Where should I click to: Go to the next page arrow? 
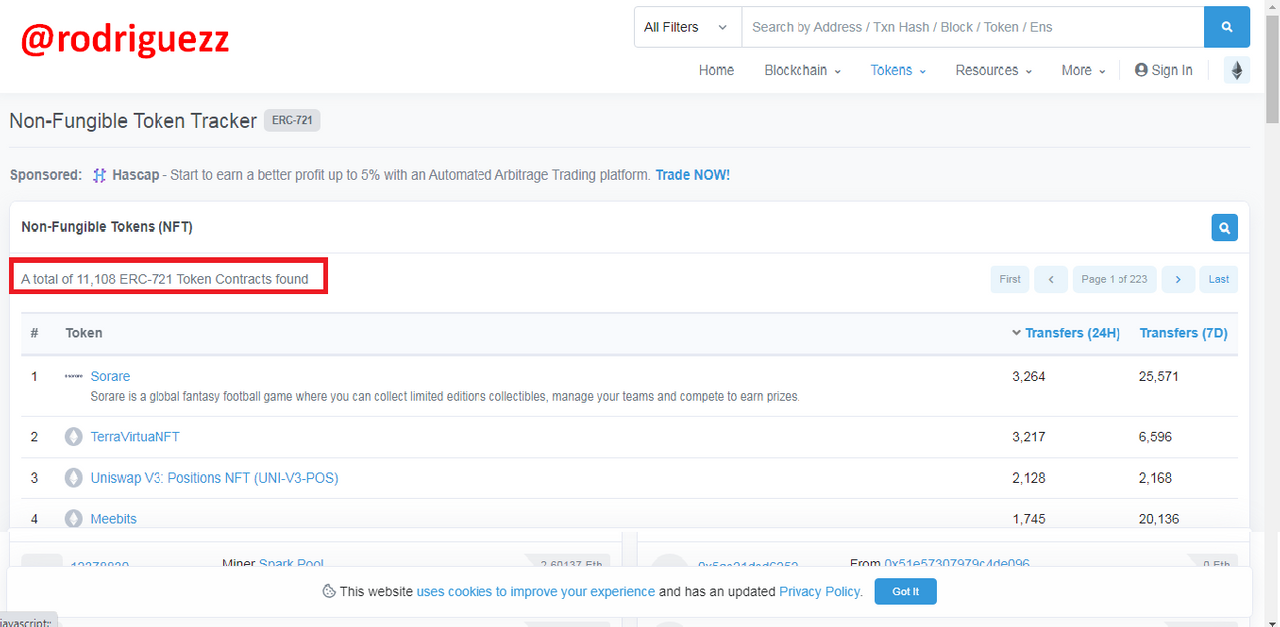click(x=1178, y=279)
